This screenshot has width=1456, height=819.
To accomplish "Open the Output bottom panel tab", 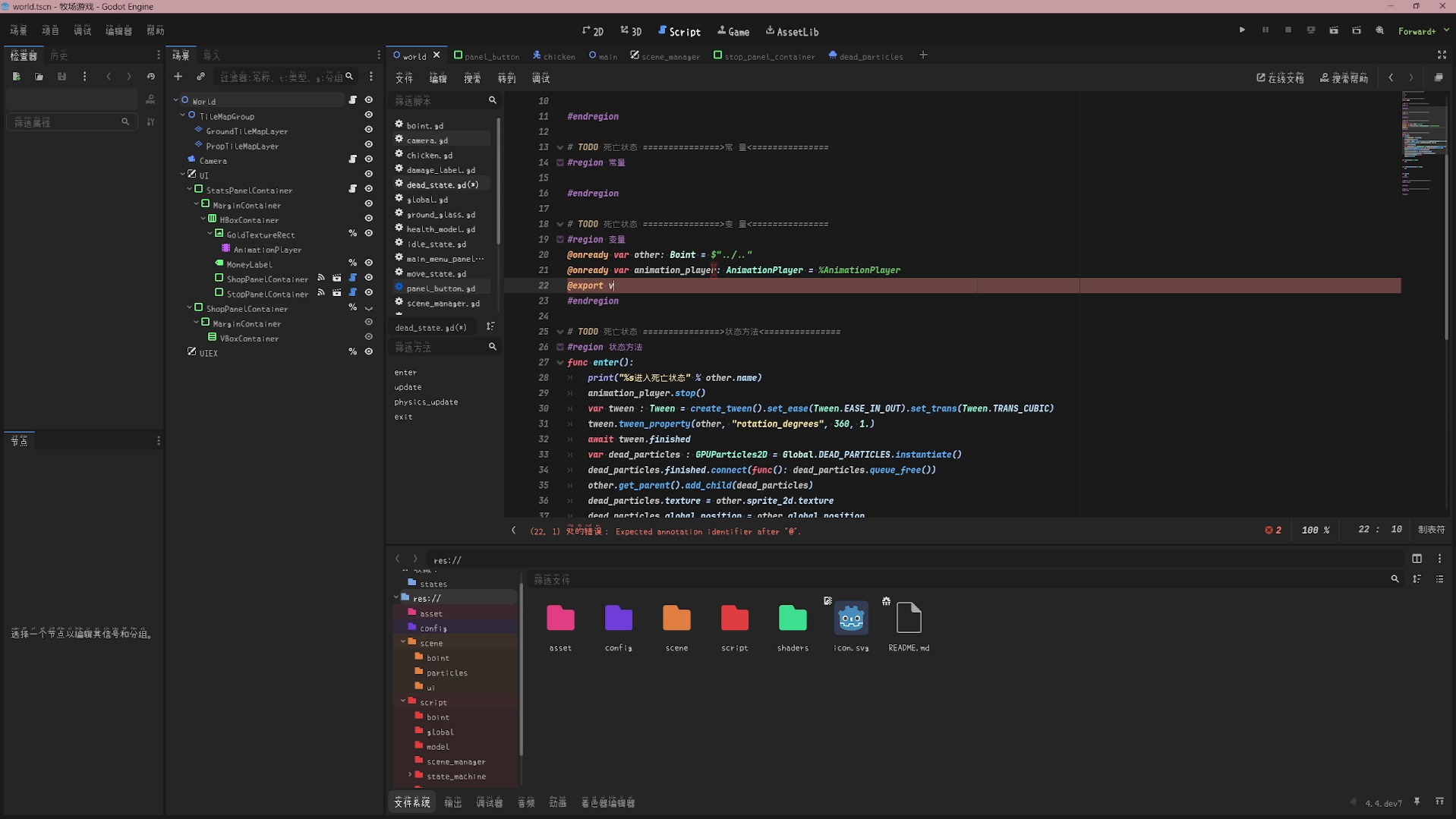I will tap(452, 802).
